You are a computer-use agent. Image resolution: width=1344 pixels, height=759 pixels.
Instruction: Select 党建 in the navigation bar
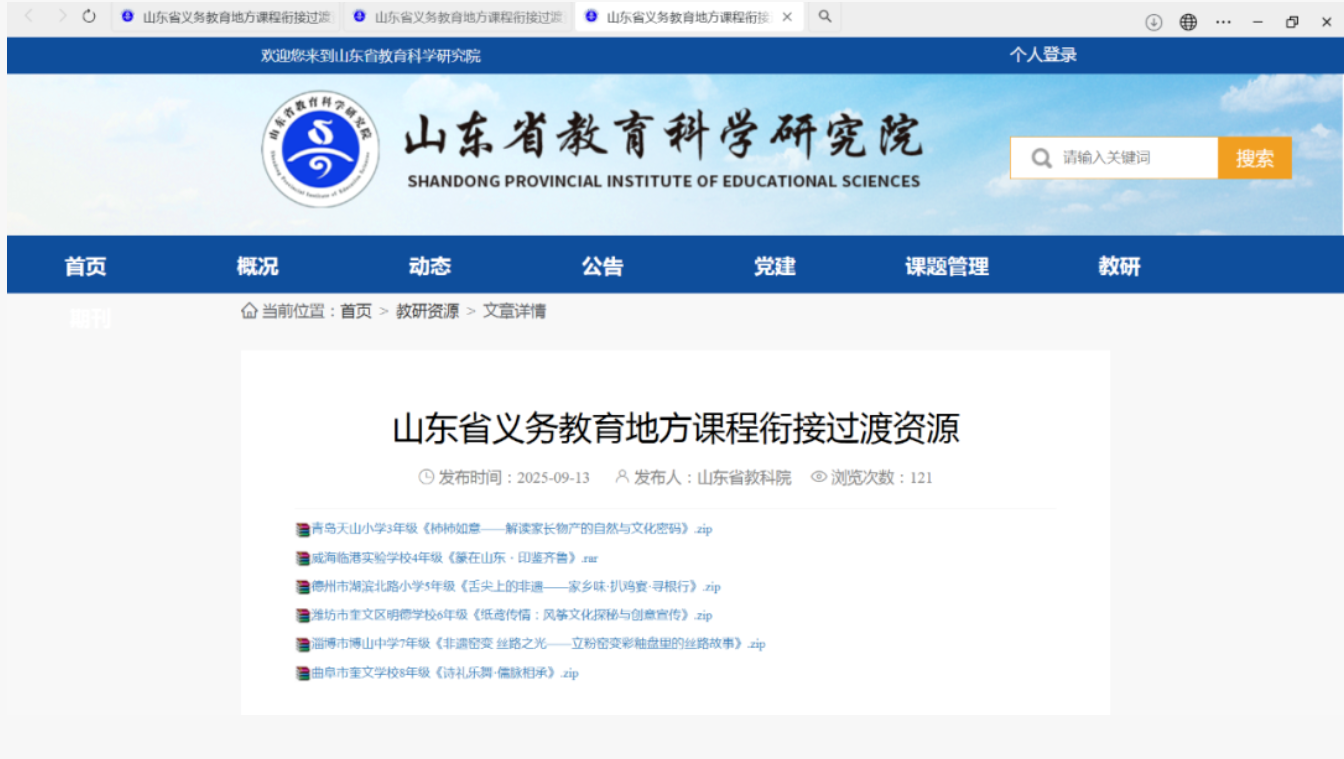[774, 266]
